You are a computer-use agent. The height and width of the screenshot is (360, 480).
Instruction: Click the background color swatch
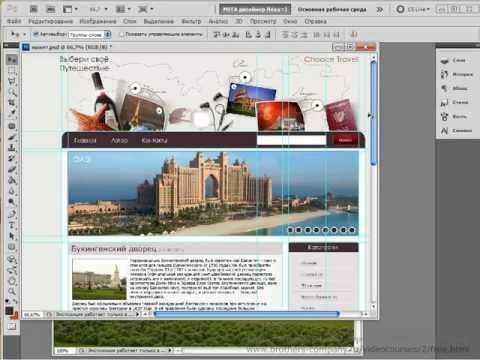tap(14, 316)
